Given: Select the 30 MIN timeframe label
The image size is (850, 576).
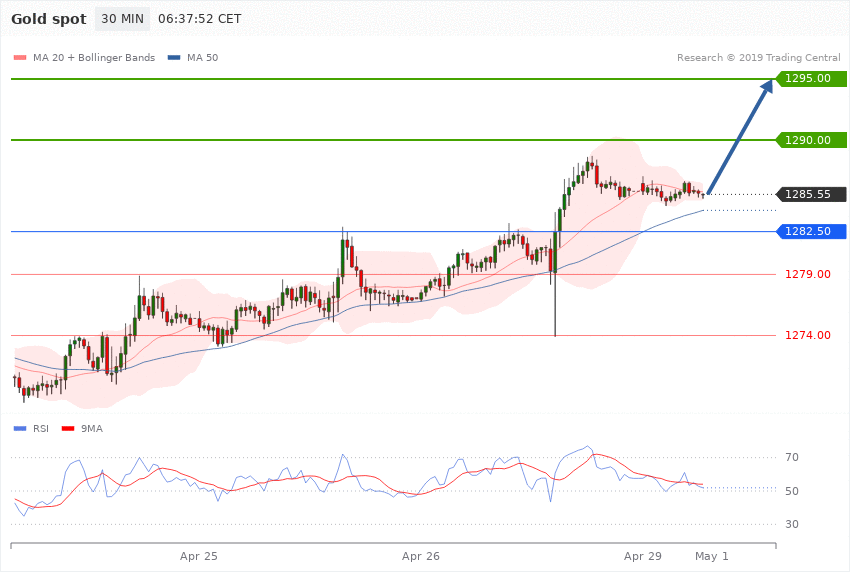Looking at the screenshot, I should click(123, 19).
